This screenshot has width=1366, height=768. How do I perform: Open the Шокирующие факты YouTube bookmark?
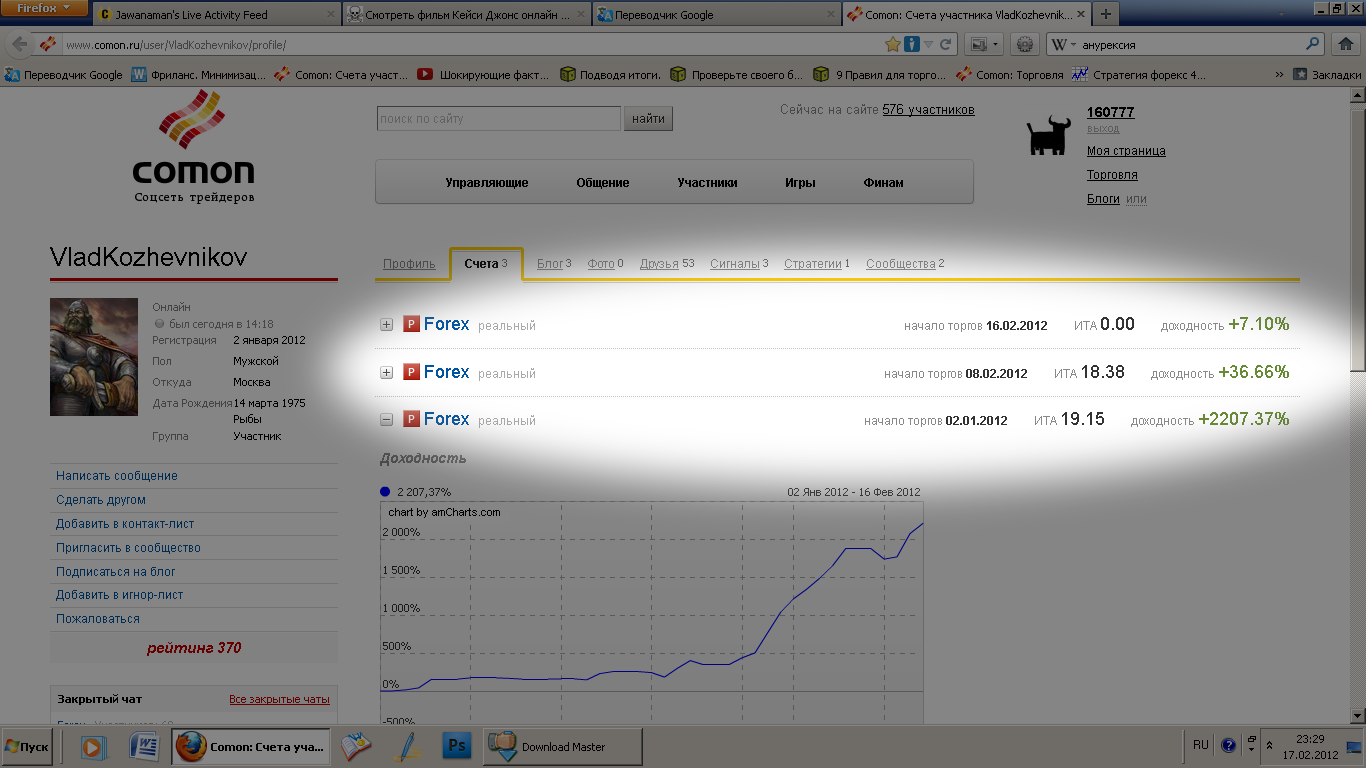[x=484, y=74]
